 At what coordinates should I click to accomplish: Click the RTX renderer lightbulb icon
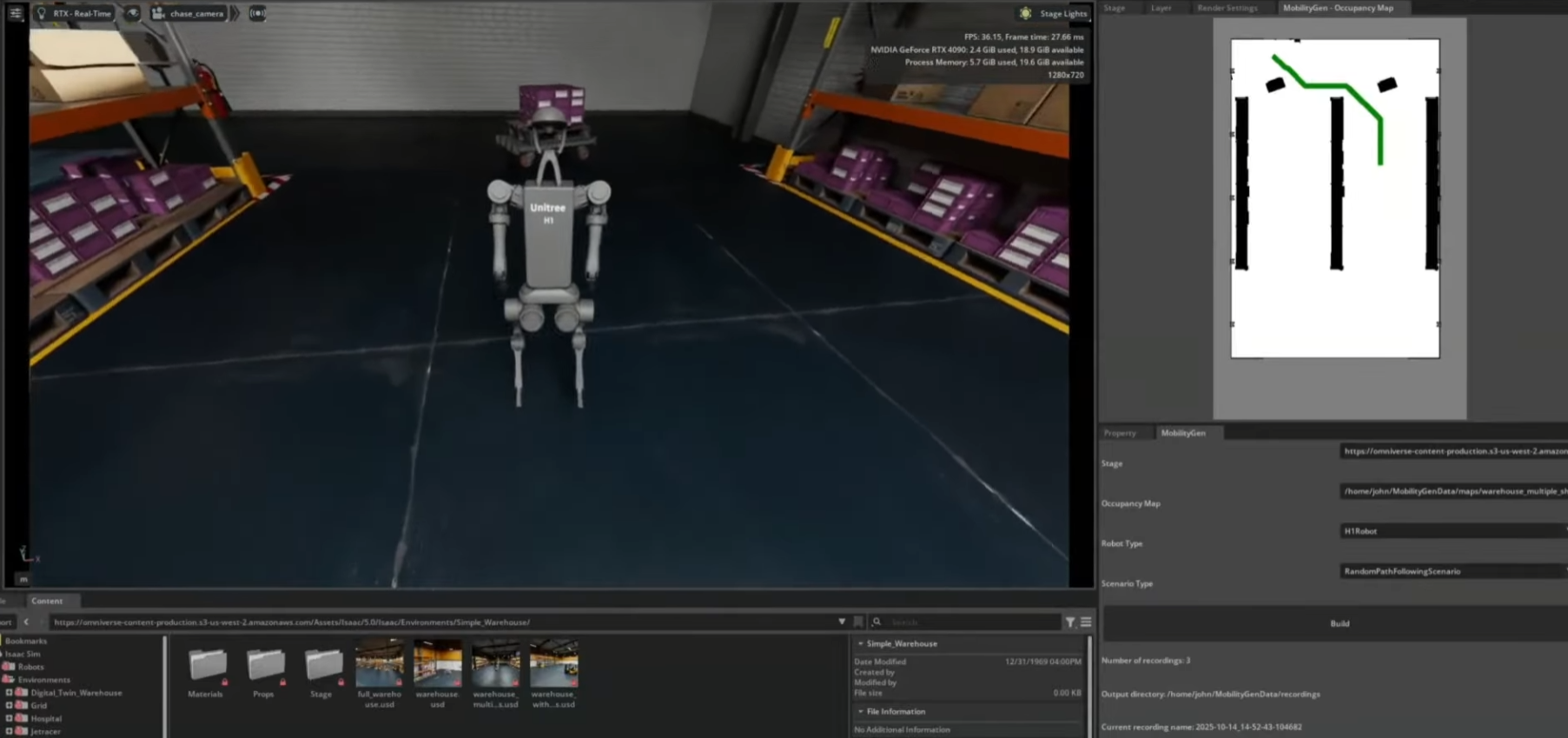click(x=41, y=13)
